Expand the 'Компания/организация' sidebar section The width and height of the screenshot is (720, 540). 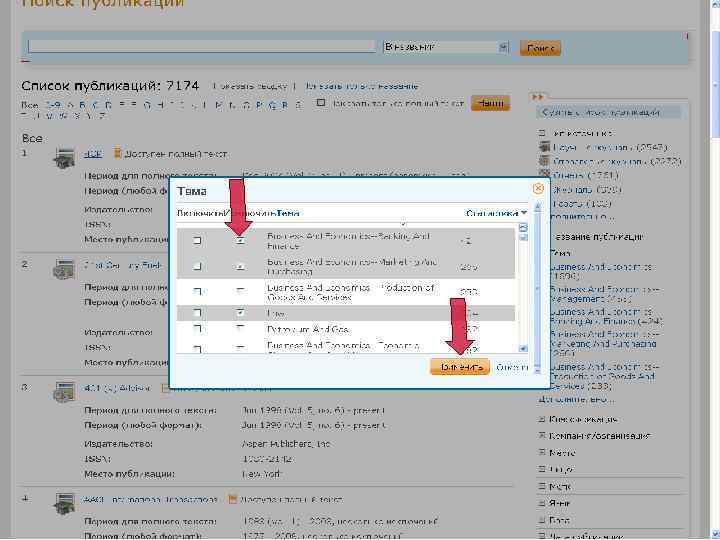542,435
